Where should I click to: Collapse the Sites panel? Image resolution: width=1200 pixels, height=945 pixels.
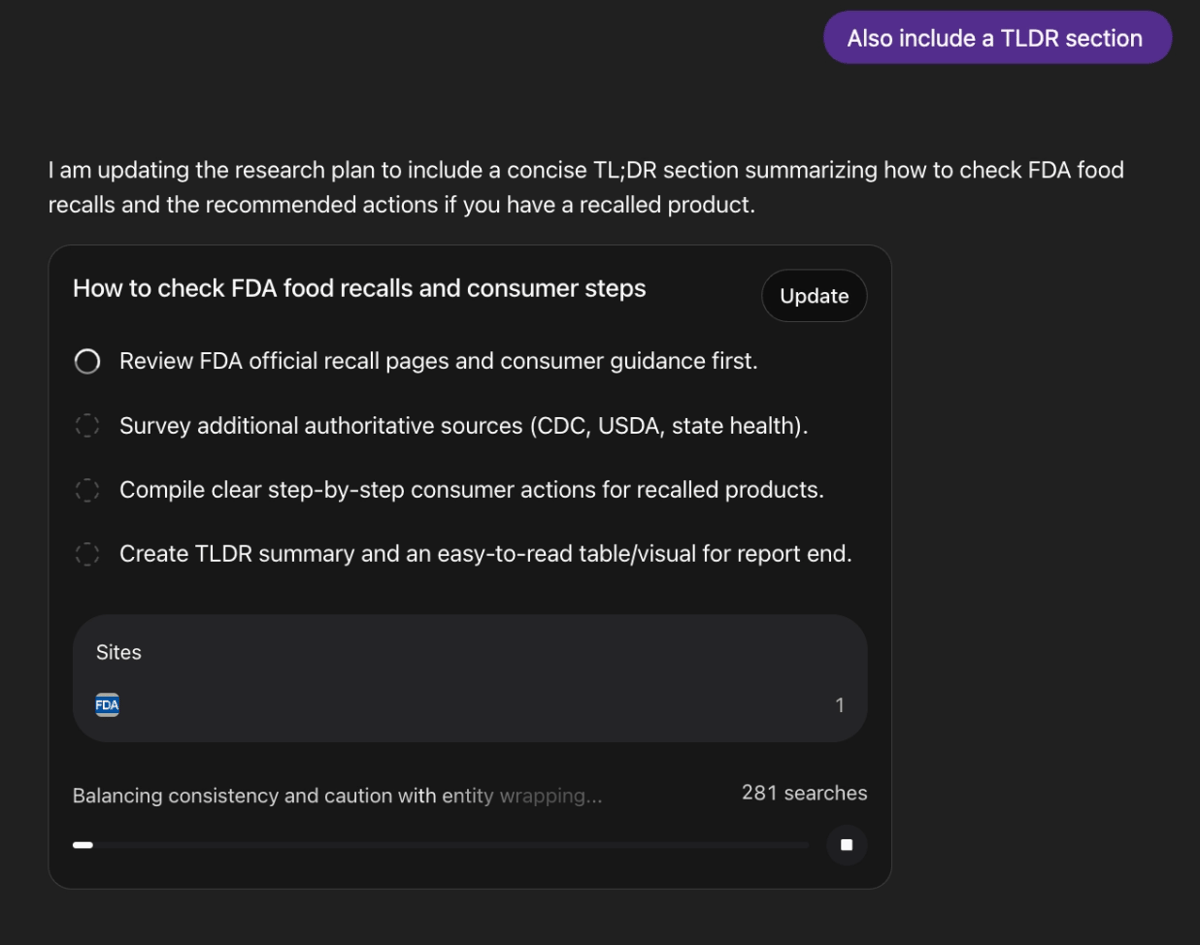point(118,652)
